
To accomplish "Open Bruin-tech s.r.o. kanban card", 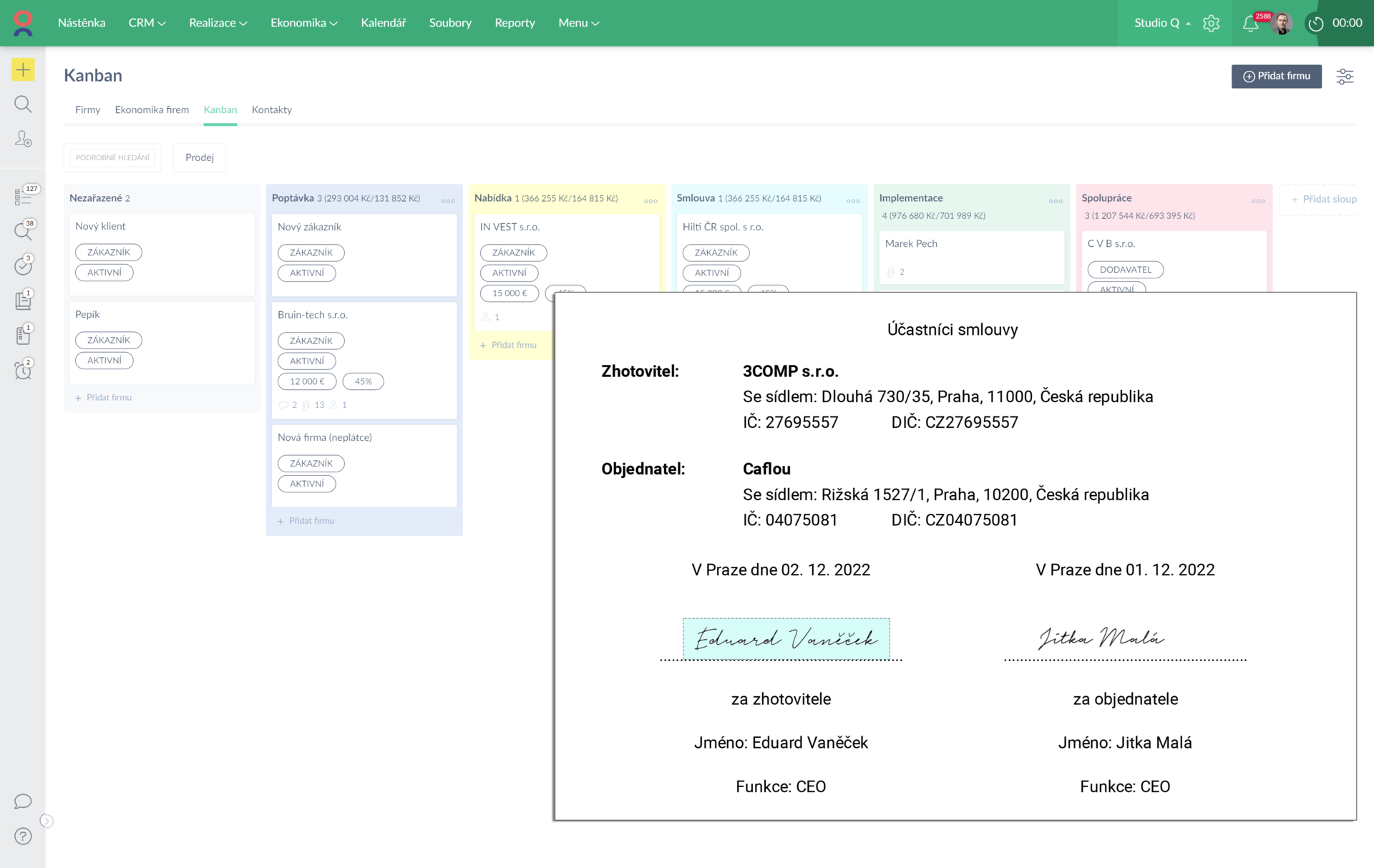I will coord(313,315).
